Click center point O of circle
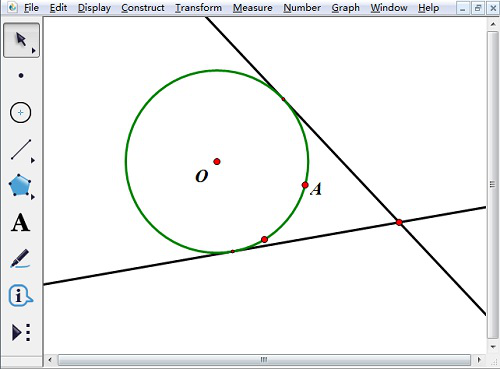This screenshot has width=500, height=369. (217, 162)
